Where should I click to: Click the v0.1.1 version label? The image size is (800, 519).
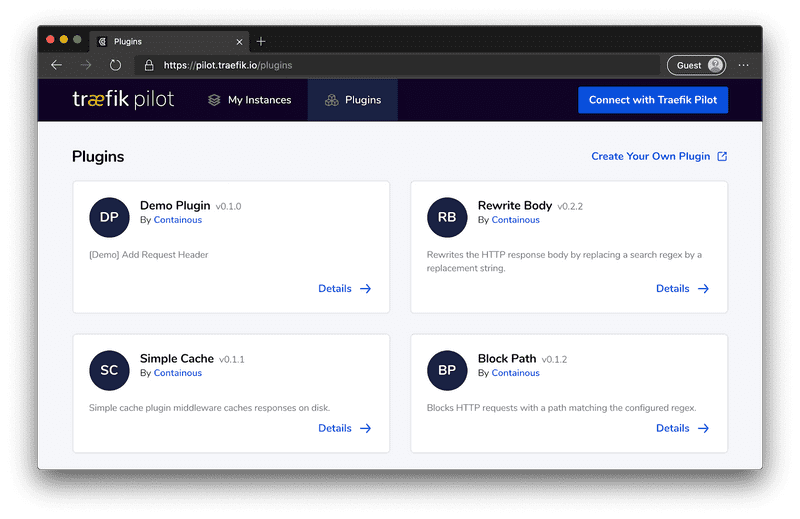point(232,359)
